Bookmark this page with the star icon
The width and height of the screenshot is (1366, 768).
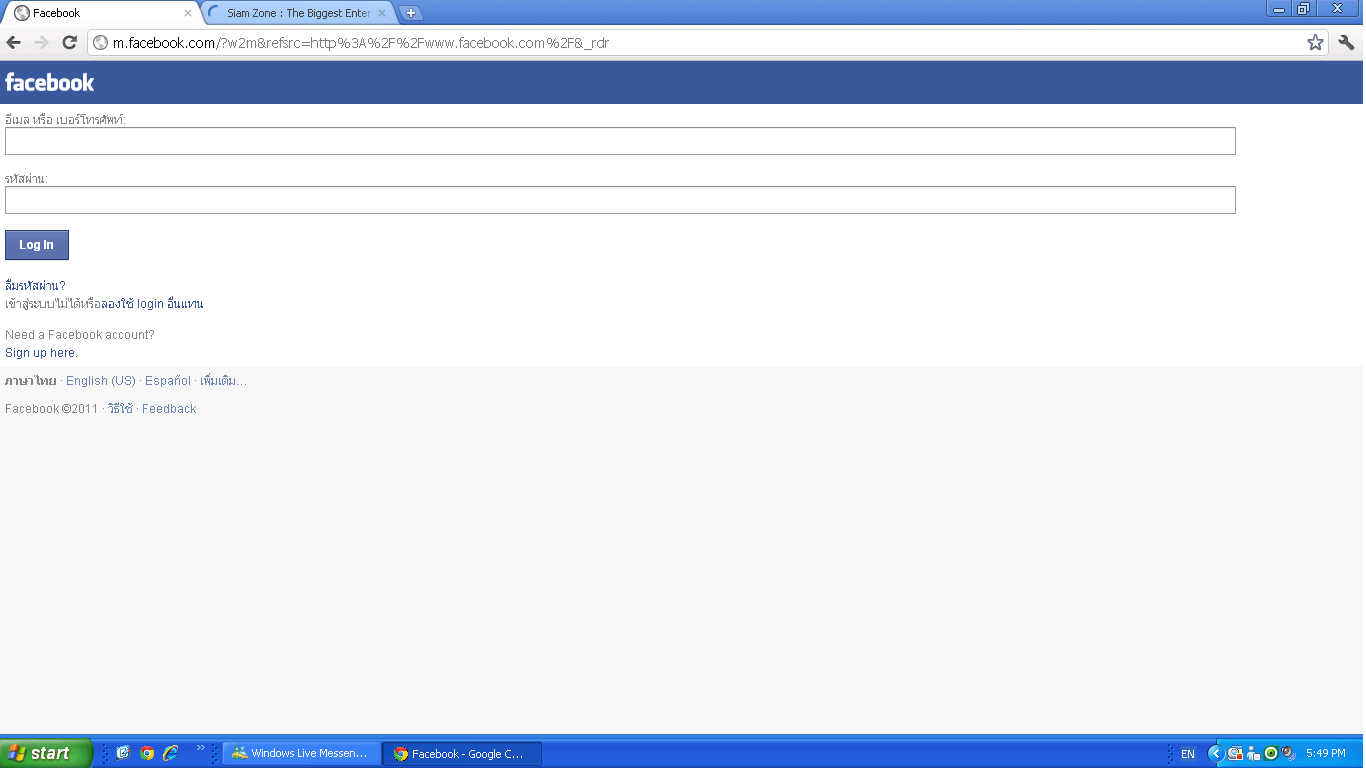(x=1315, y=42)
